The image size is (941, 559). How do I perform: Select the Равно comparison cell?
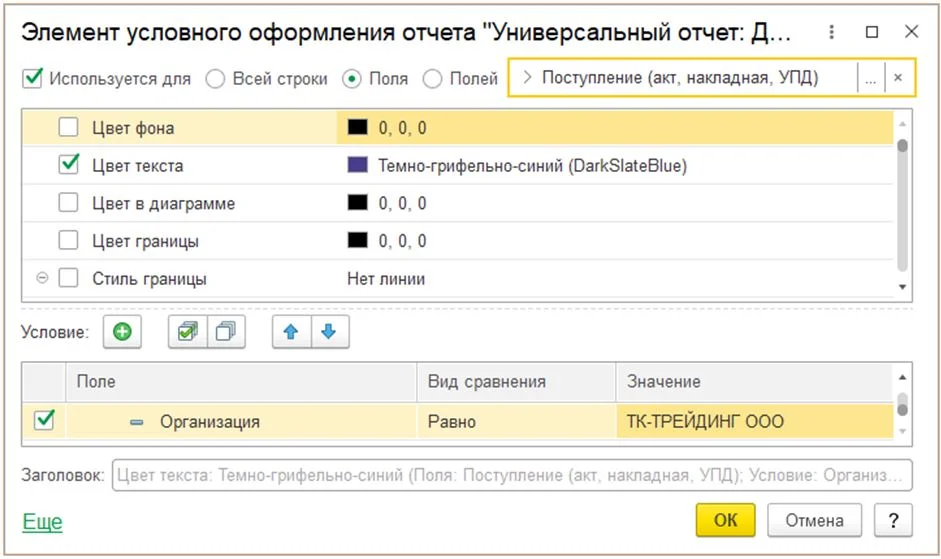click(x=516, y=422)
